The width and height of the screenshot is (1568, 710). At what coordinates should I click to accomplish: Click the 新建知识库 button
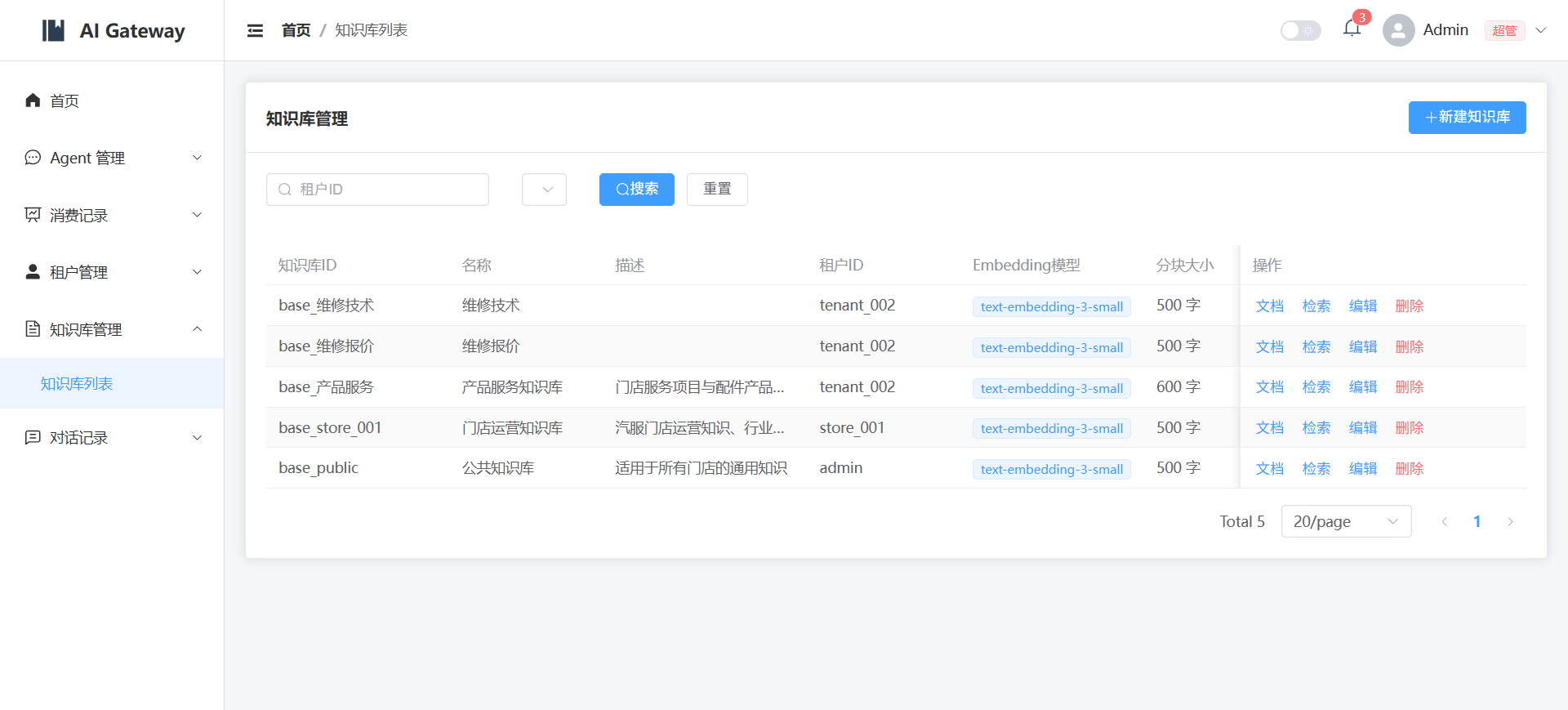(x=1467, y=118)
